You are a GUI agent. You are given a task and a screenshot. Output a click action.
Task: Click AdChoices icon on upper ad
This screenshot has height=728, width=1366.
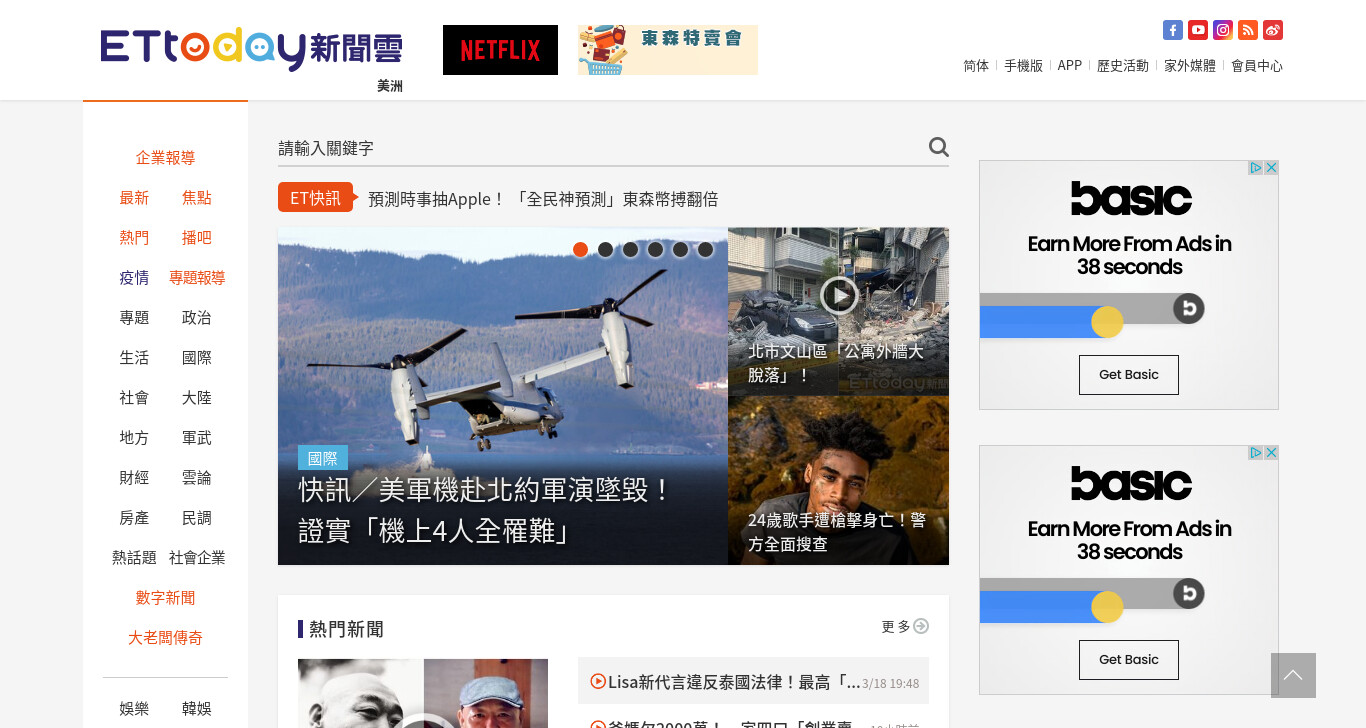(1256, 168)
